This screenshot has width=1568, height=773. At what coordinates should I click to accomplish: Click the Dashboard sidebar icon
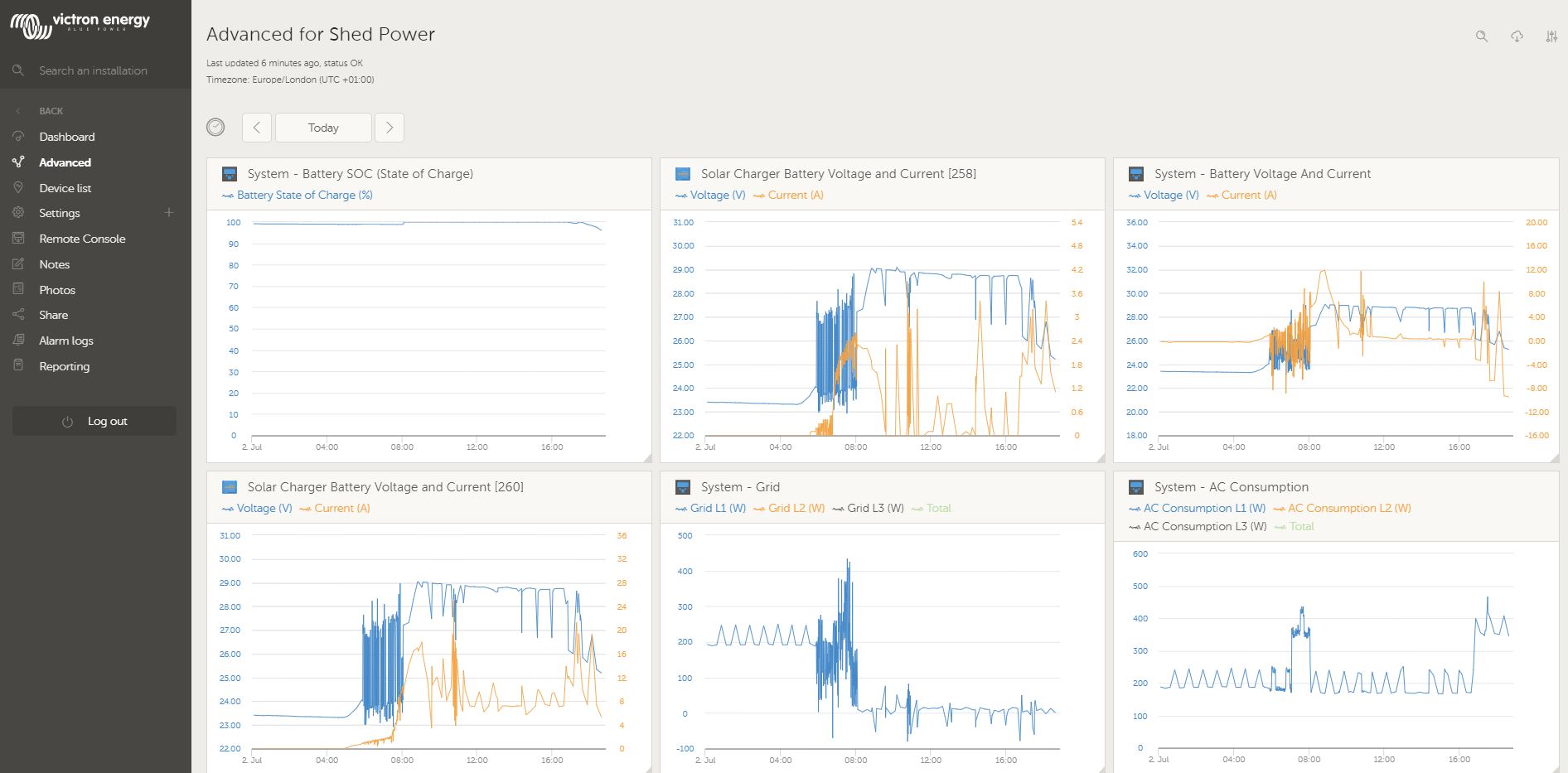(18, 136)
